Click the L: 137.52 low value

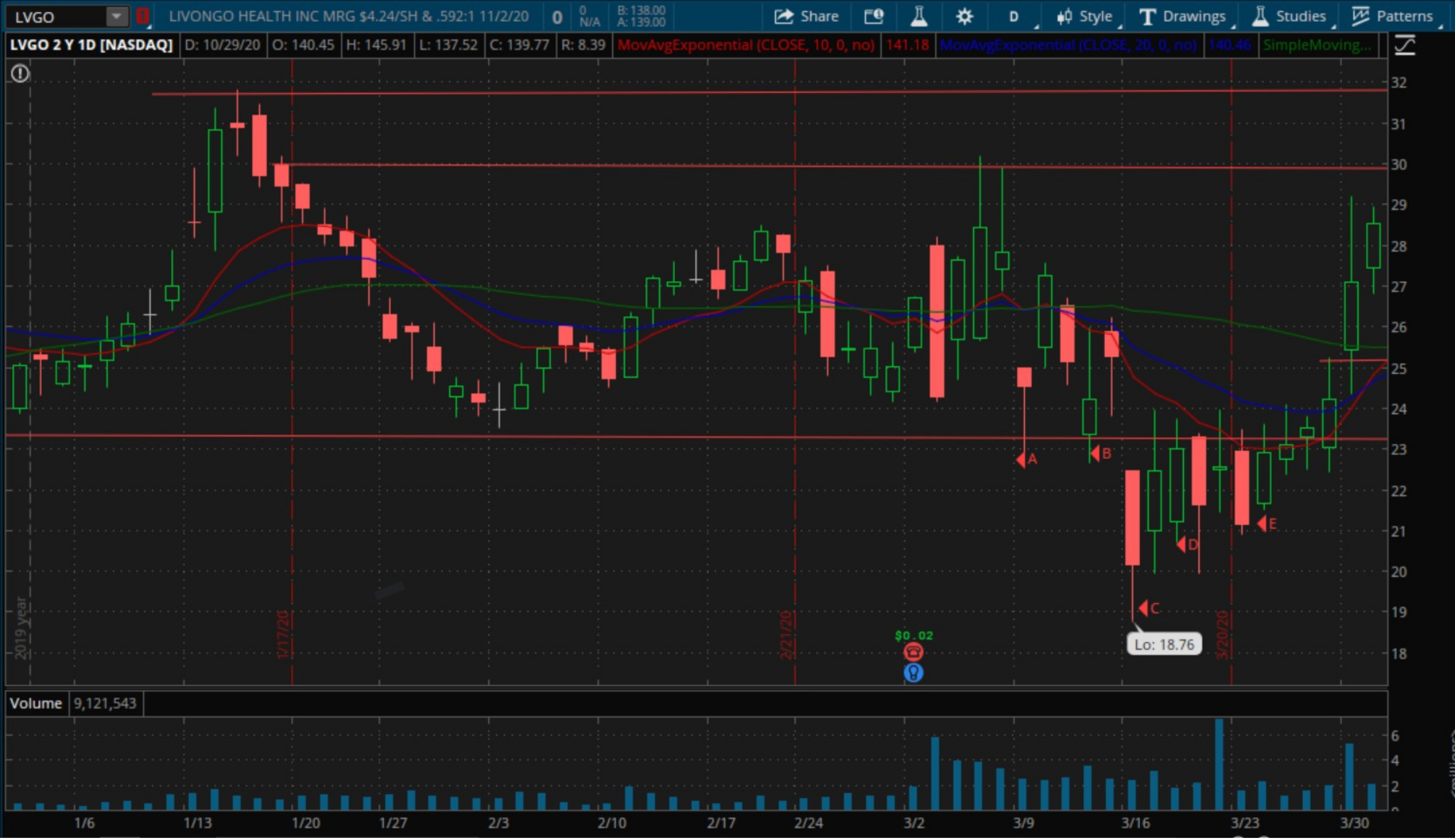pyautogui.click(x=449, y=45)
